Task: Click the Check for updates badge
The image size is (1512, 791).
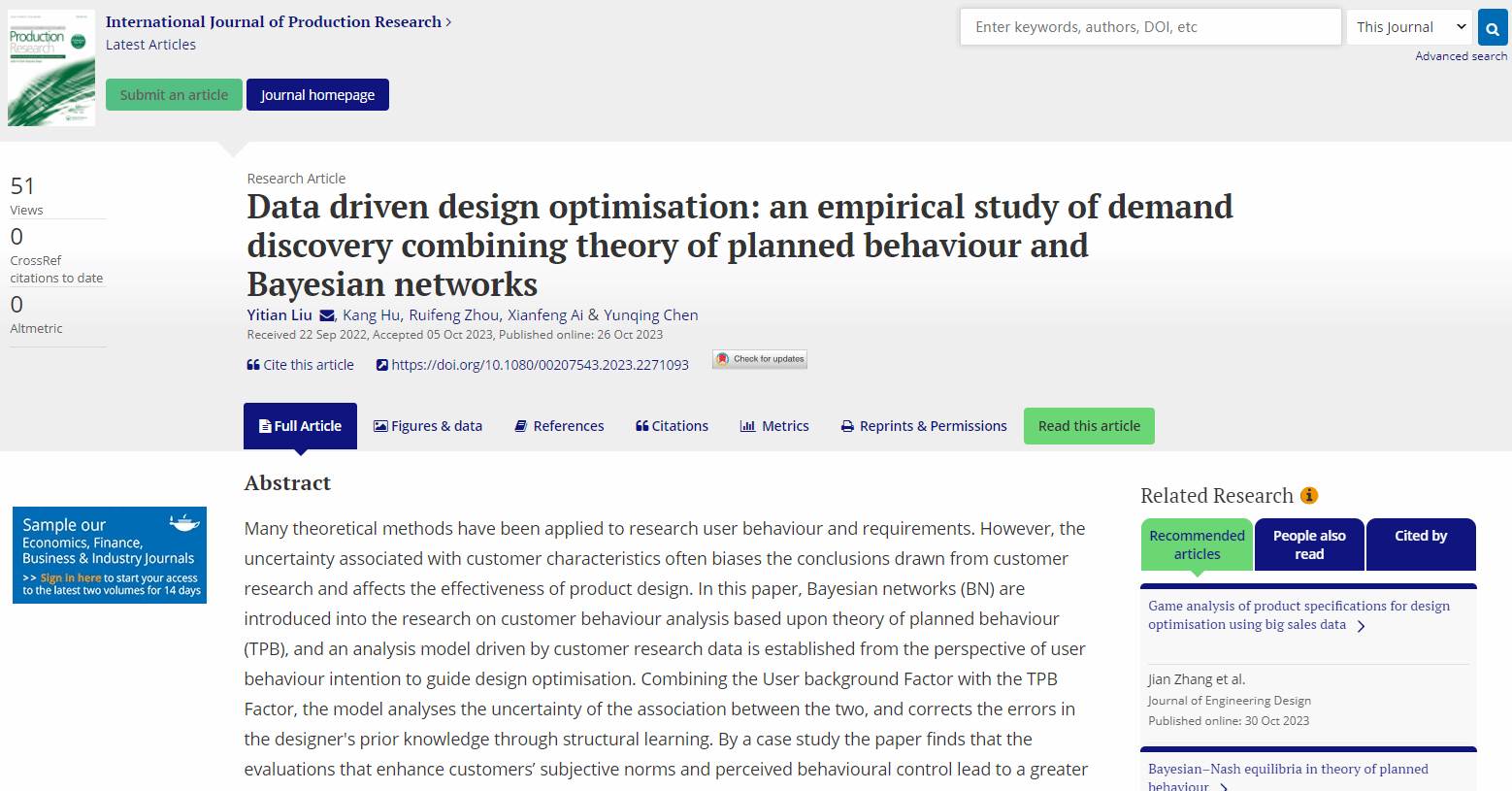Action: [760, 360]
